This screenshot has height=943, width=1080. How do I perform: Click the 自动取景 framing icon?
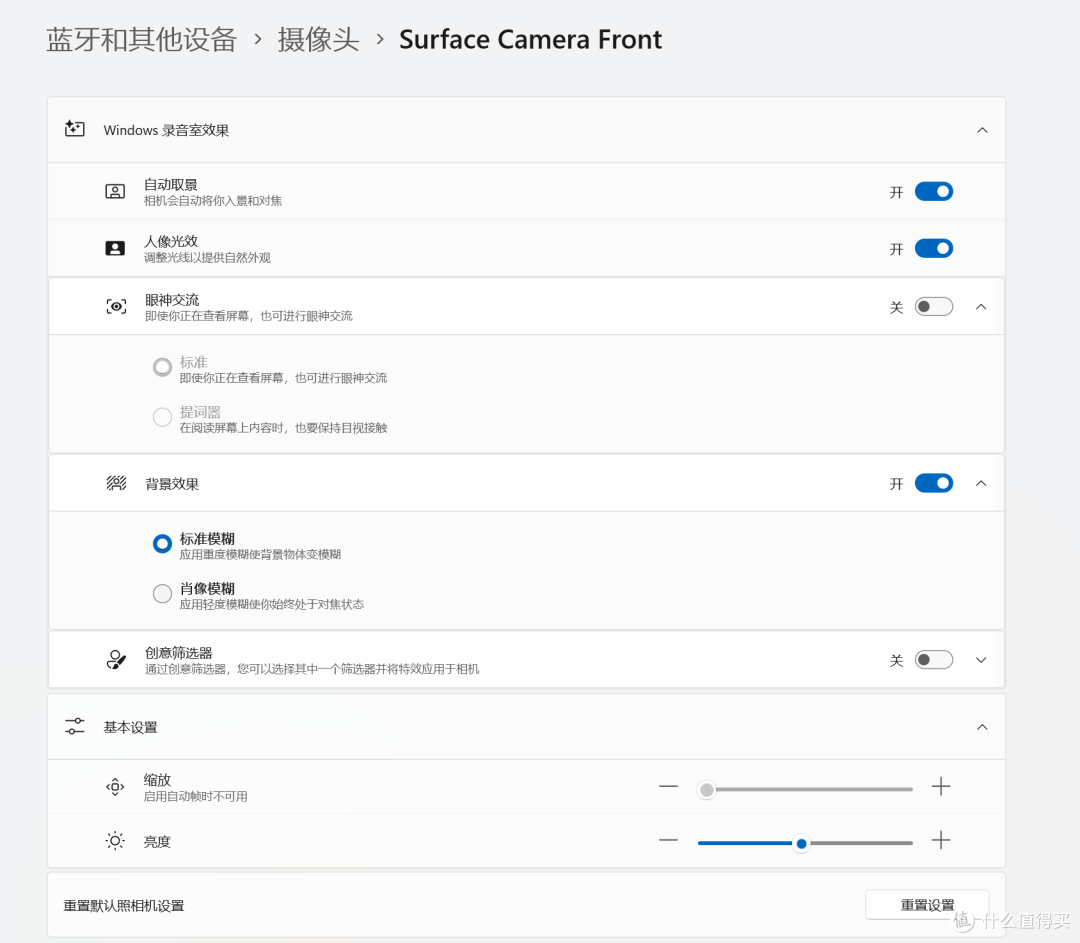[115, 191]
